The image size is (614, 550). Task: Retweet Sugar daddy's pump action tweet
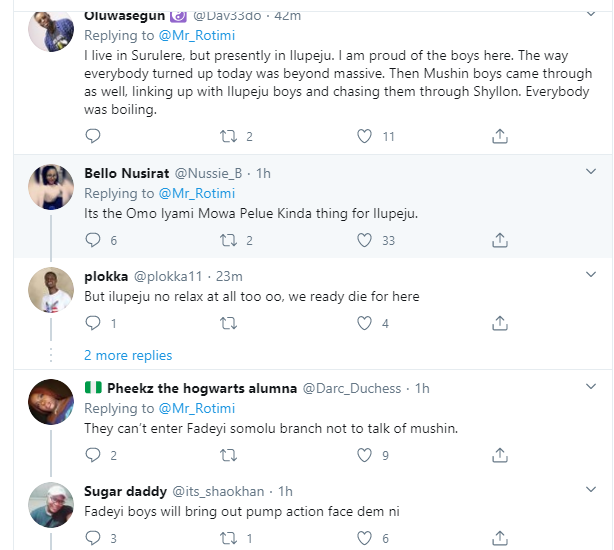[x=228, y=539]
